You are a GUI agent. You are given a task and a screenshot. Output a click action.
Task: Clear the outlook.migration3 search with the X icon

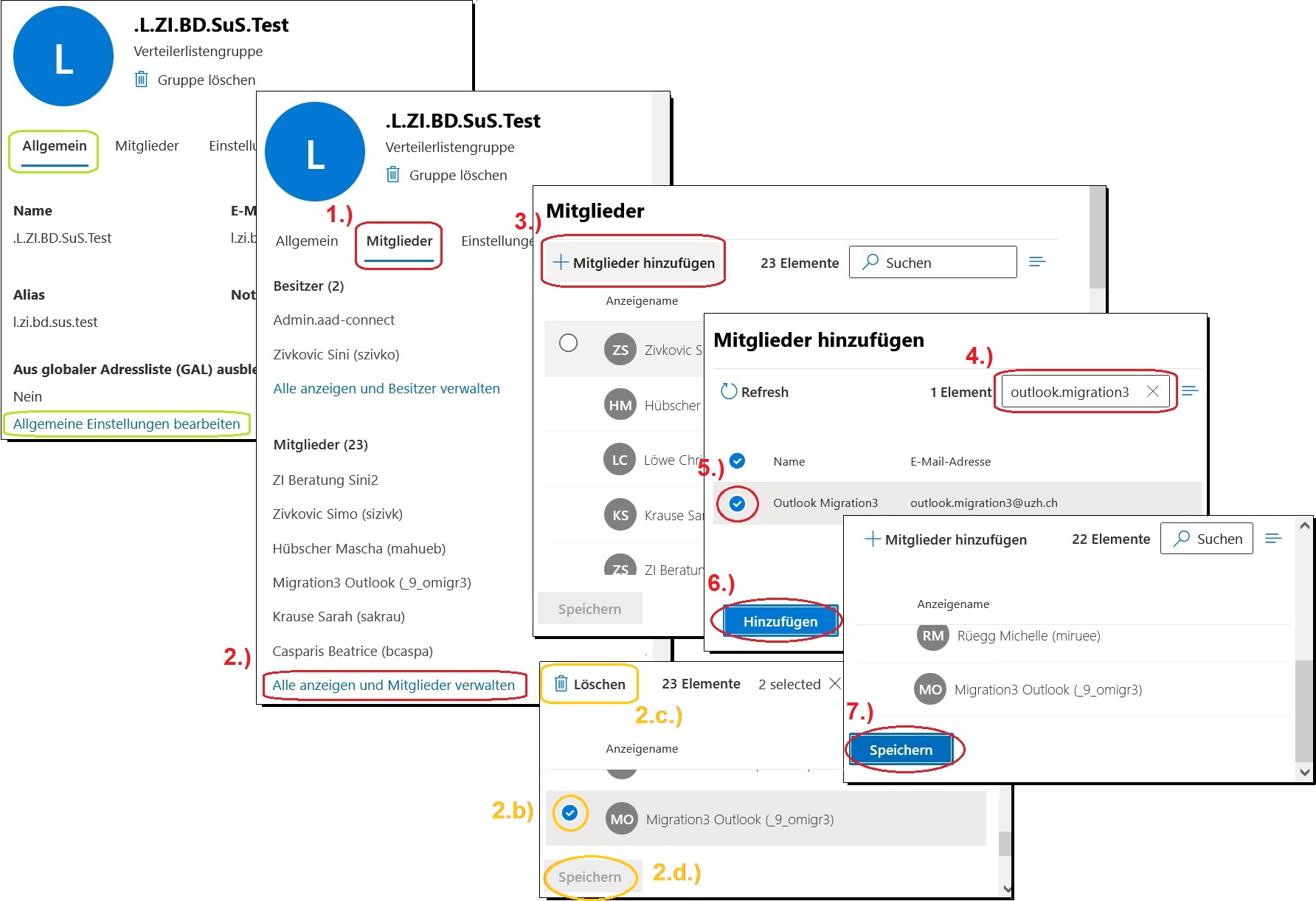[1152, 392]
